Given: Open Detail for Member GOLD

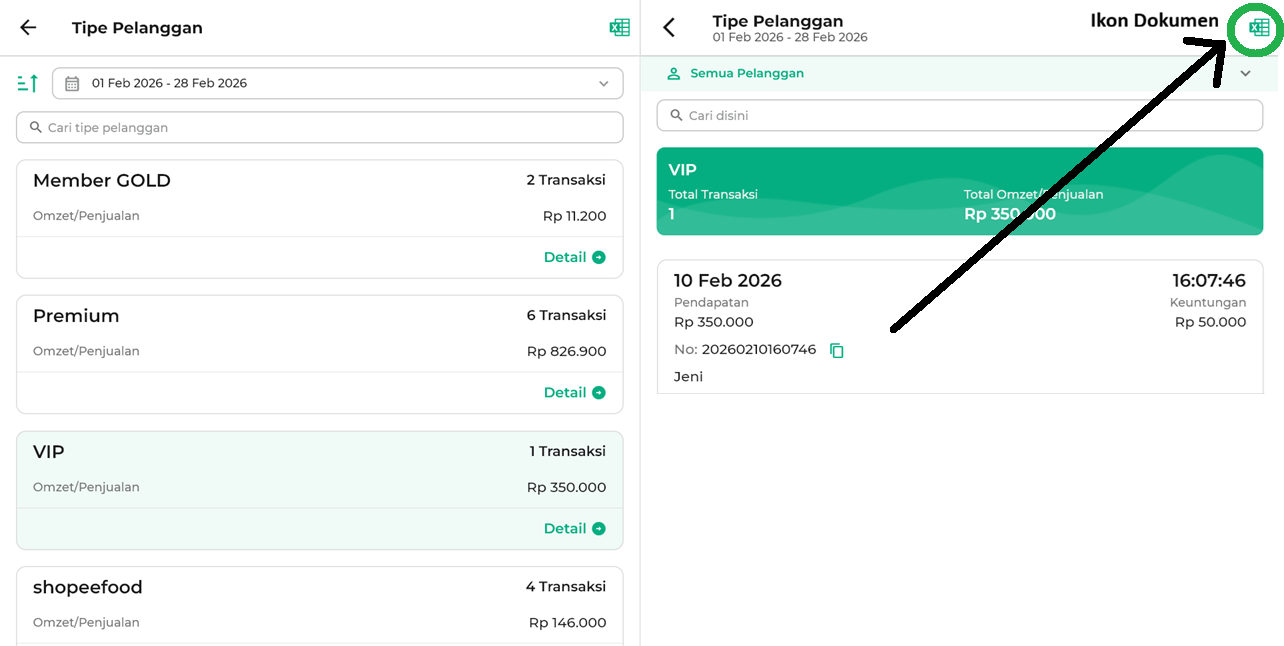Looking at the screenshot, I should click(574, 257).
